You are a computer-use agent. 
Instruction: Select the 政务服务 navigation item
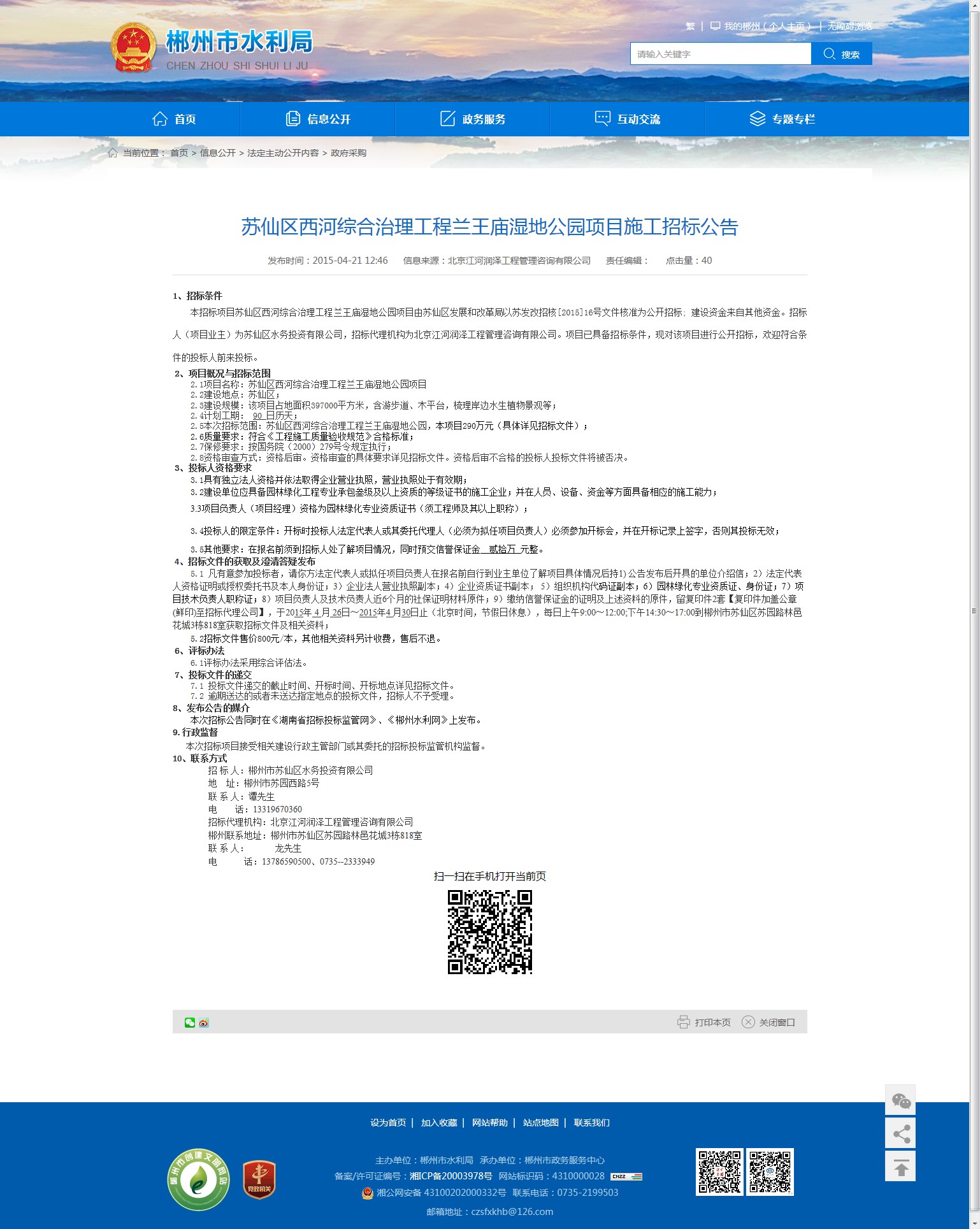[473, 119]
